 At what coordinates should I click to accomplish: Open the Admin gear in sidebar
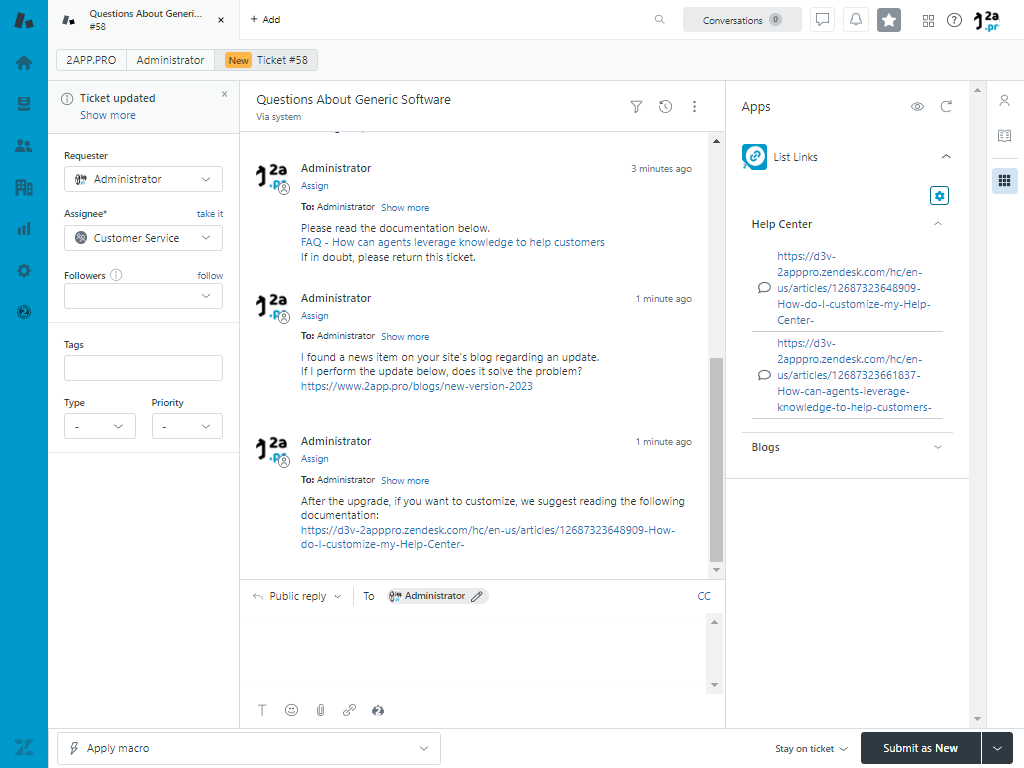pyautogui.click(x=23, y=270)
